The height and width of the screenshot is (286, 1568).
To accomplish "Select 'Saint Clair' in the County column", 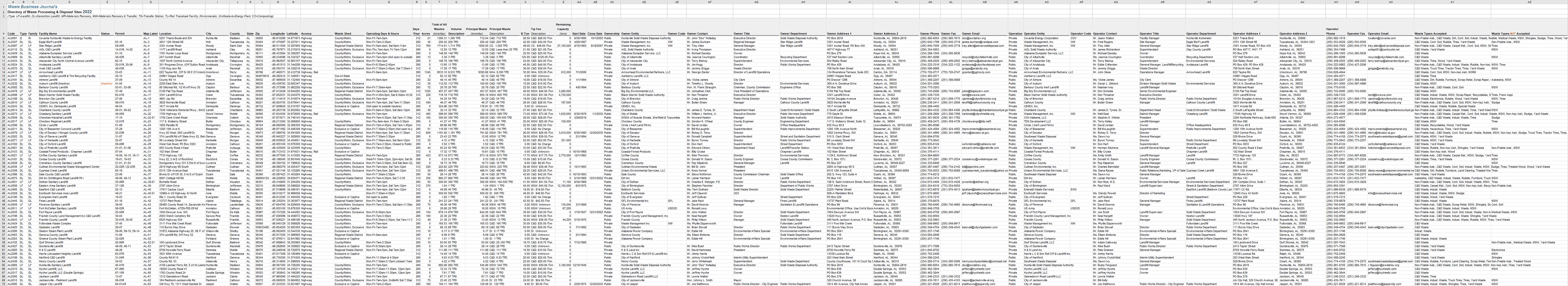I will point(237,46).
